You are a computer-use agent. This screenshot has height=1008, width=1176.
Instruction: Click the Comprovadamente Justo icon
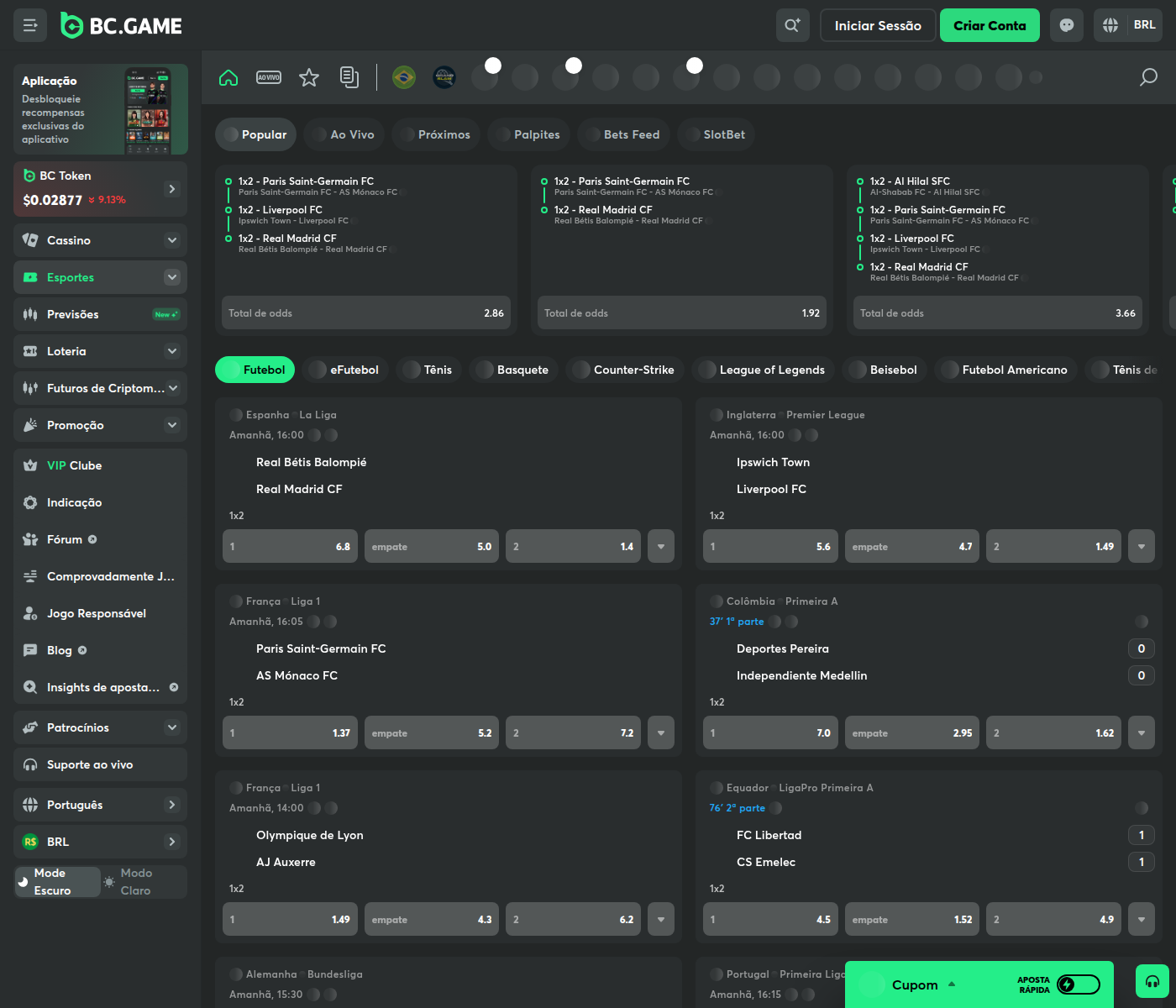[30, 576]
